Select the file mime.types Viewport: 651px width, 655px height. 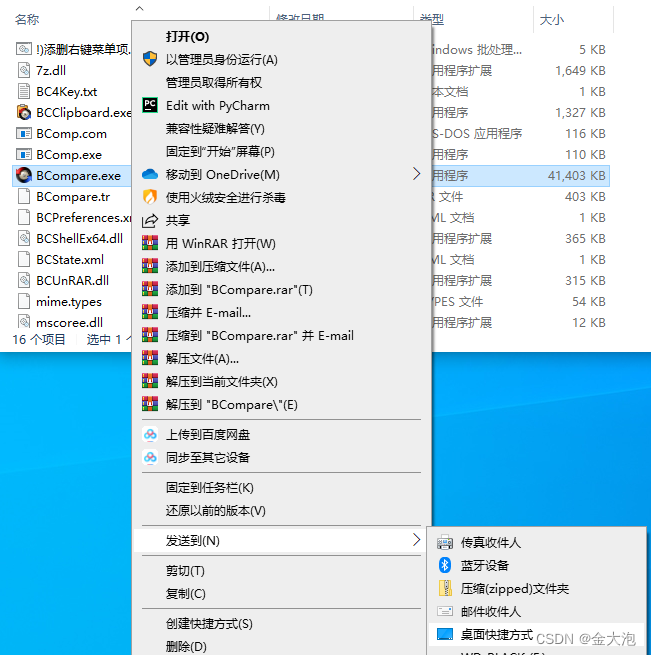[69, 302]
